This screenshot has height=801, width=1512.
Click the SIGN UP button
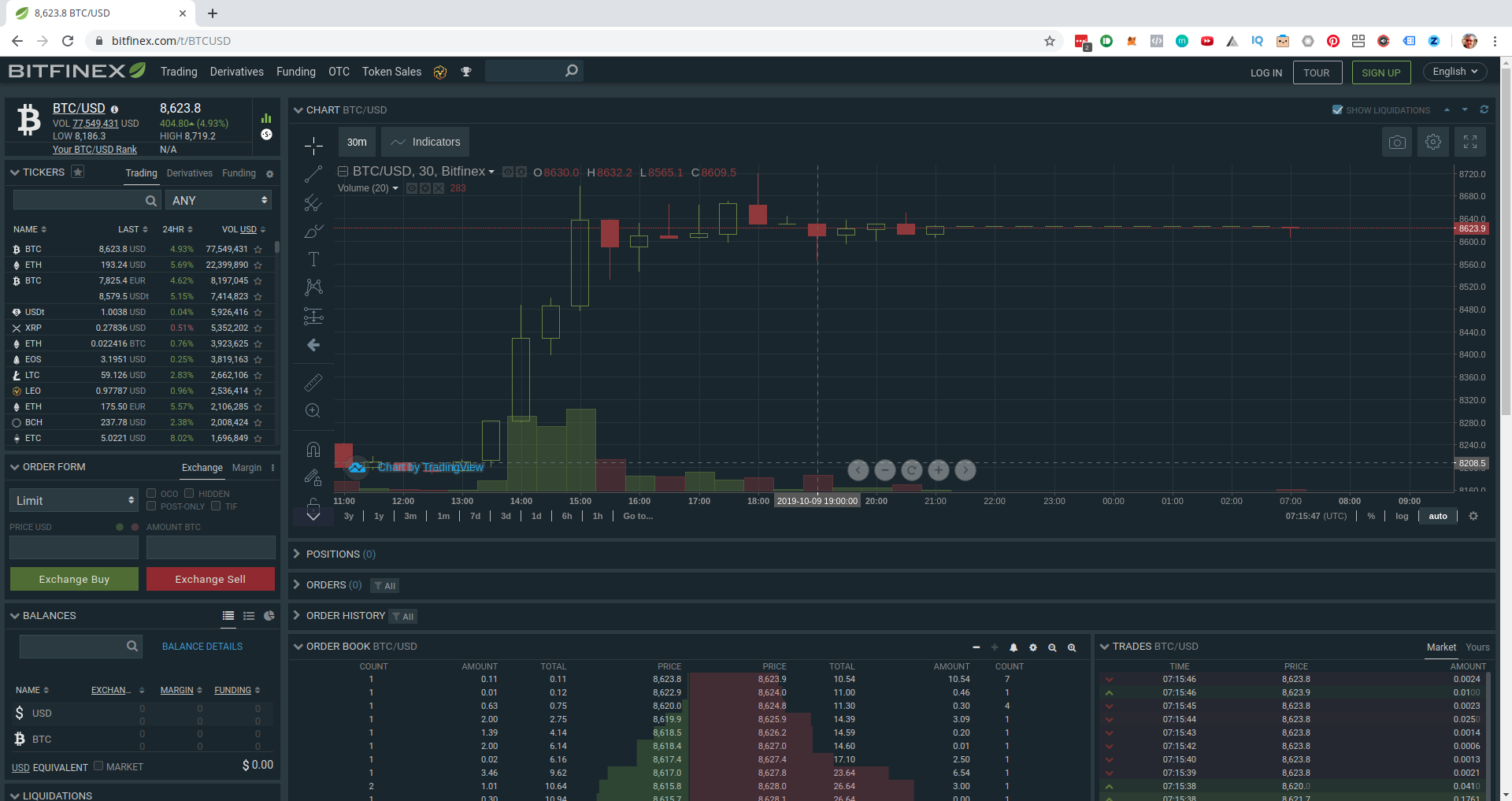pyautogui.click(x=1381, y=72)
